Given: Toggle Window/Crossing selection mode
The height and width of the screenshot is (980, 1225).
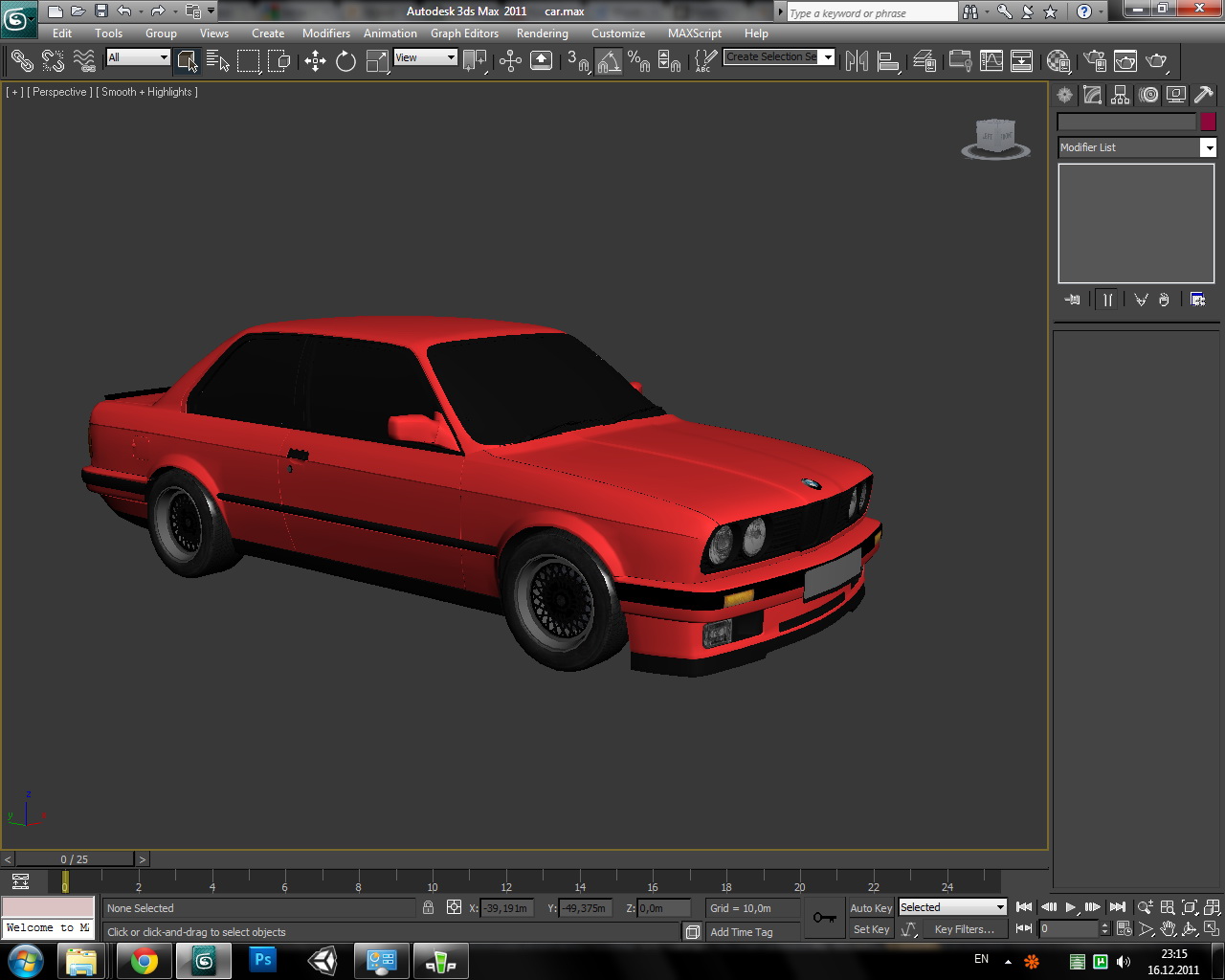Looking at the screenshot, I should (279, 61).
